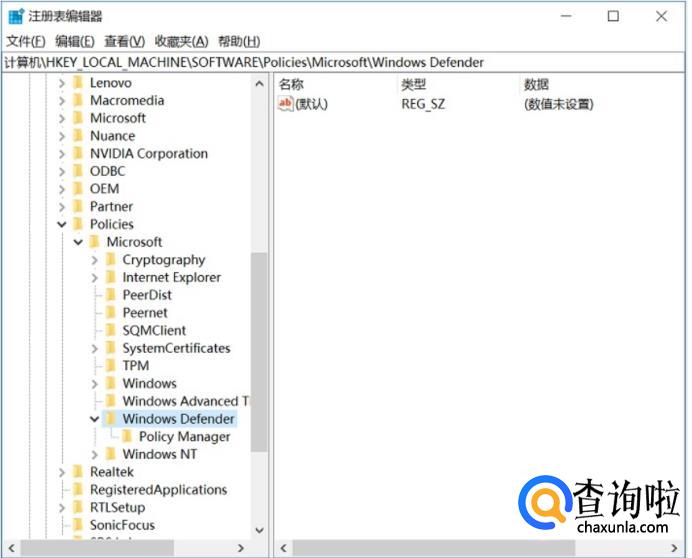Click the registry path address bar
Screen dimensions: 692x558
click(344, 63)
